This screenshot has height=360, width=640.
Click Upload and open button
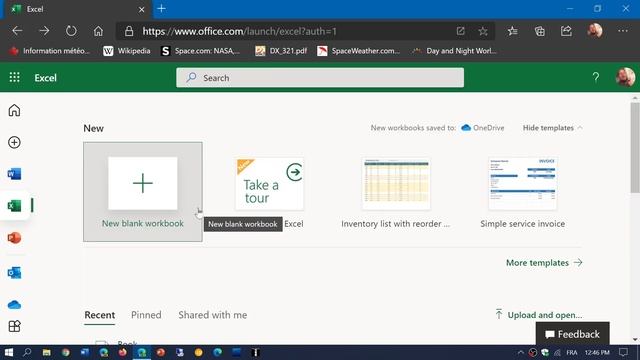(539, 315)
